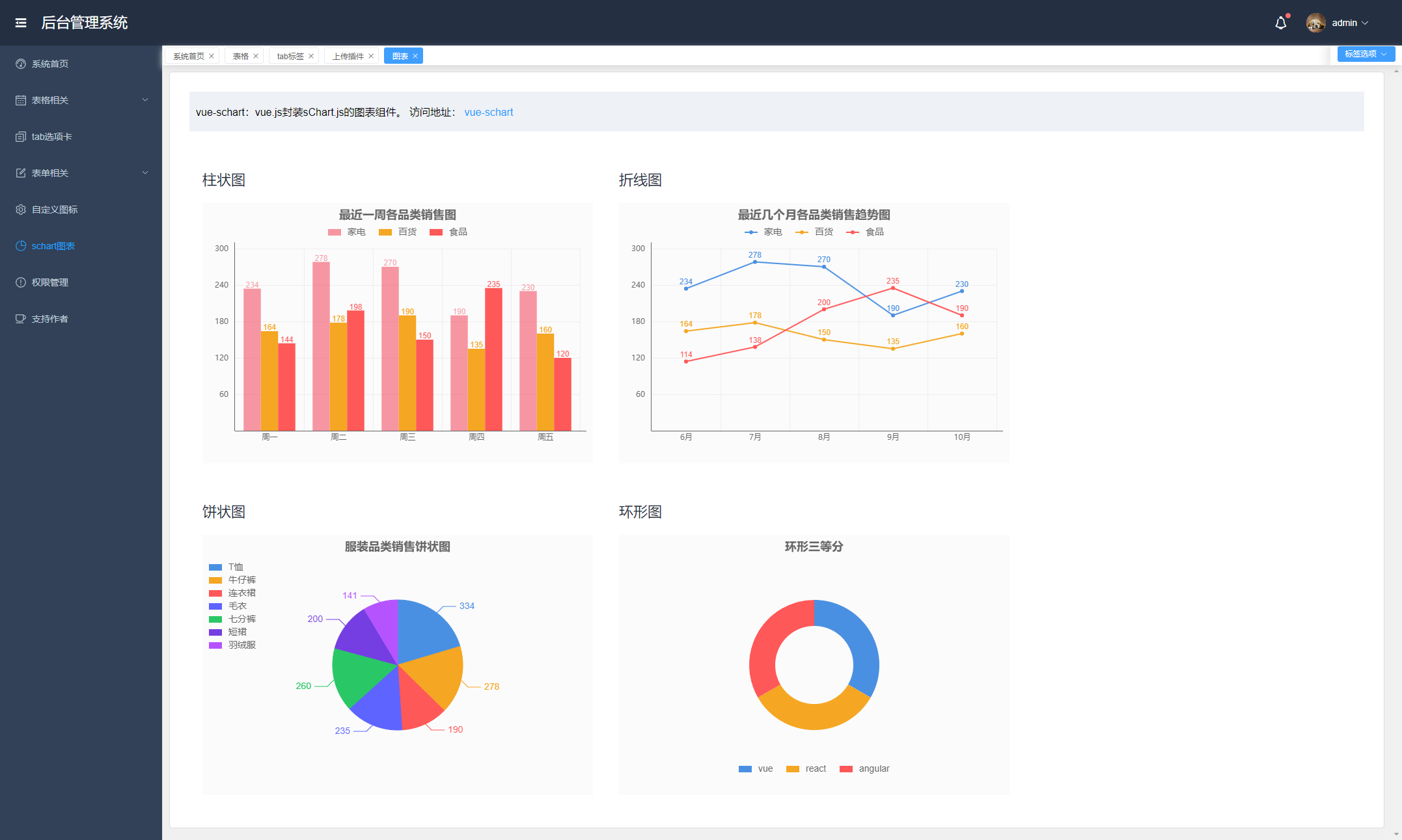The width and height of the screenshot is (1402, 840).
Task: Click the T恤 pie legend swatch
Action: coord(215,567)
